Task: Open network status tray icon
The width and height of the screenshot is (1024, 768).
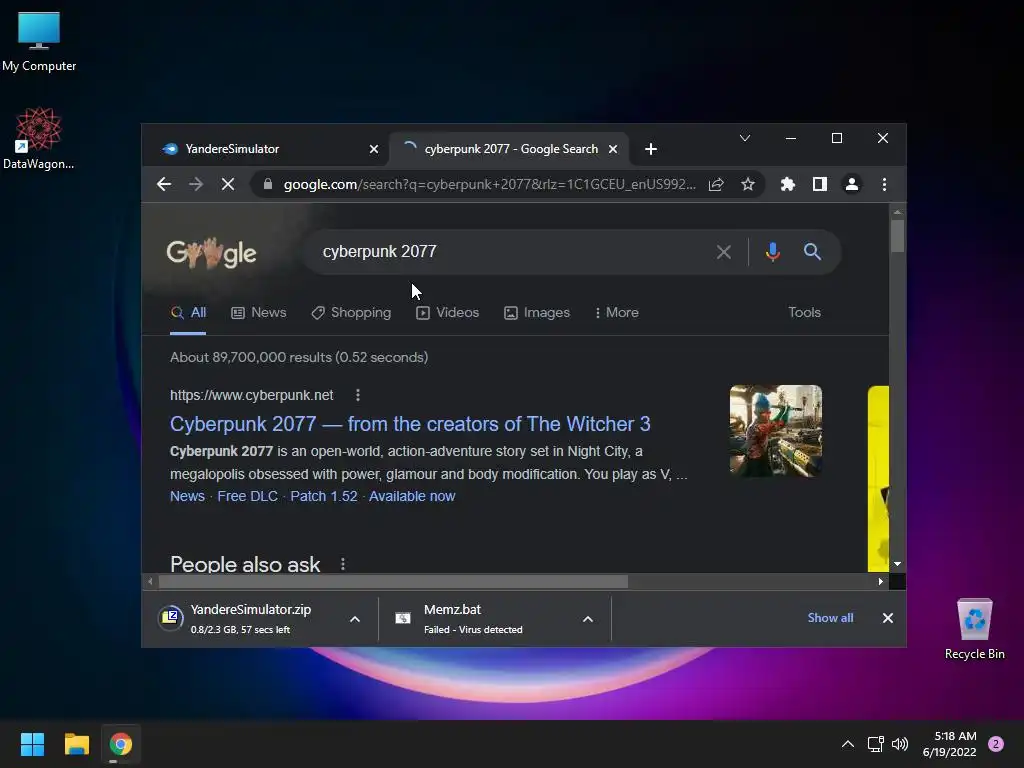Action: pos(875,744)
